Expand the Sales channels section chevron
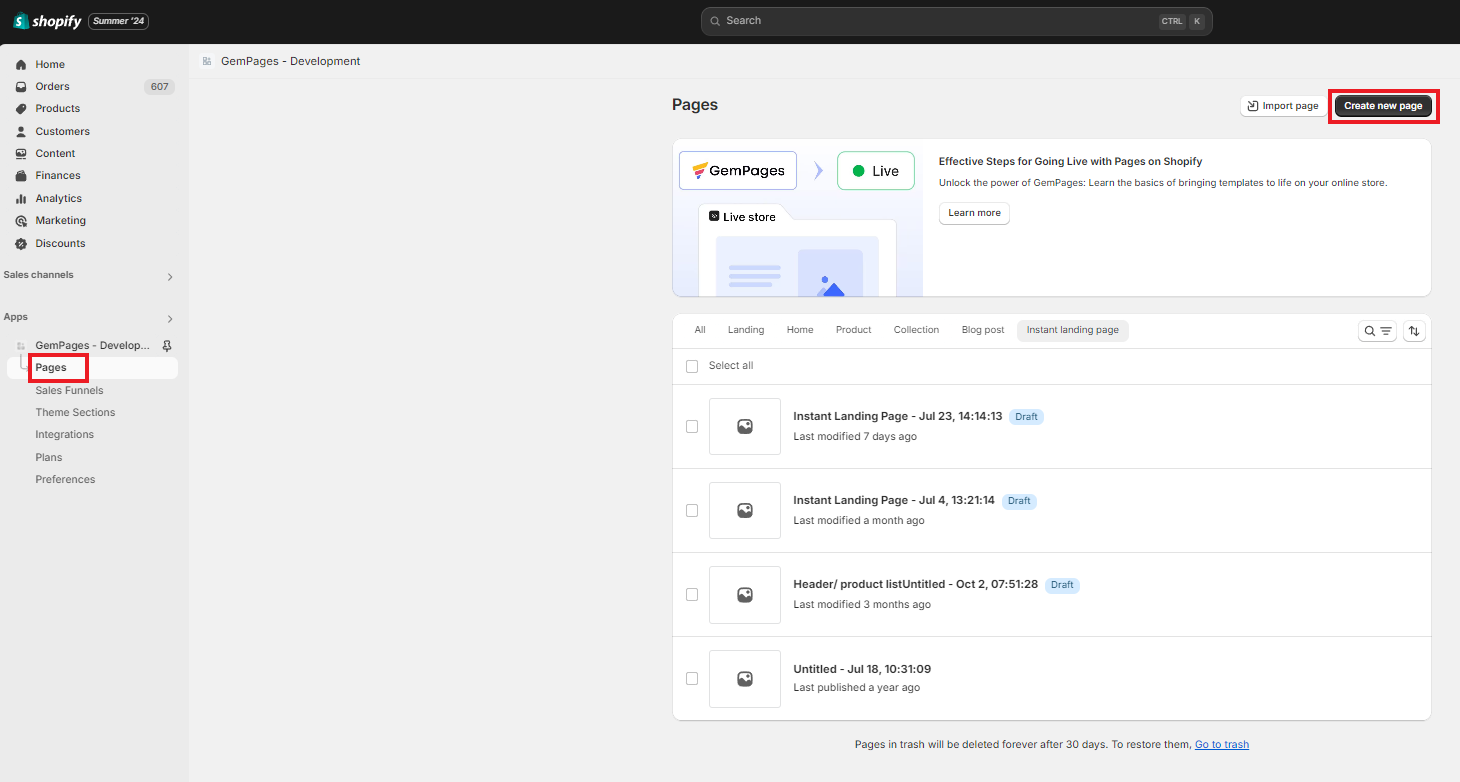 [170, 277]
